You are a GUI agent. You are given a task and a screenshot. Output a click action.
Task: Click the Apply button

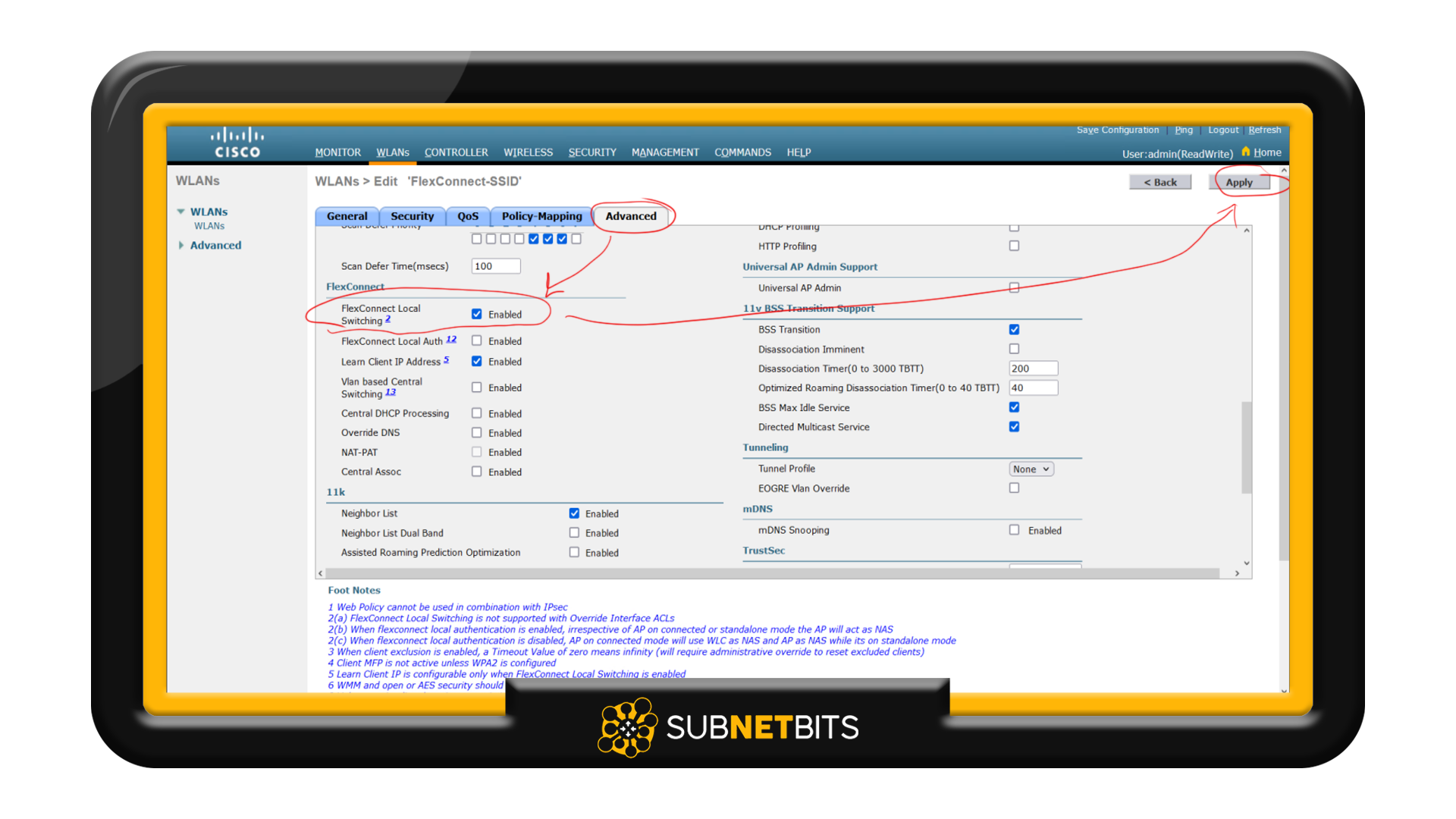1239,182
